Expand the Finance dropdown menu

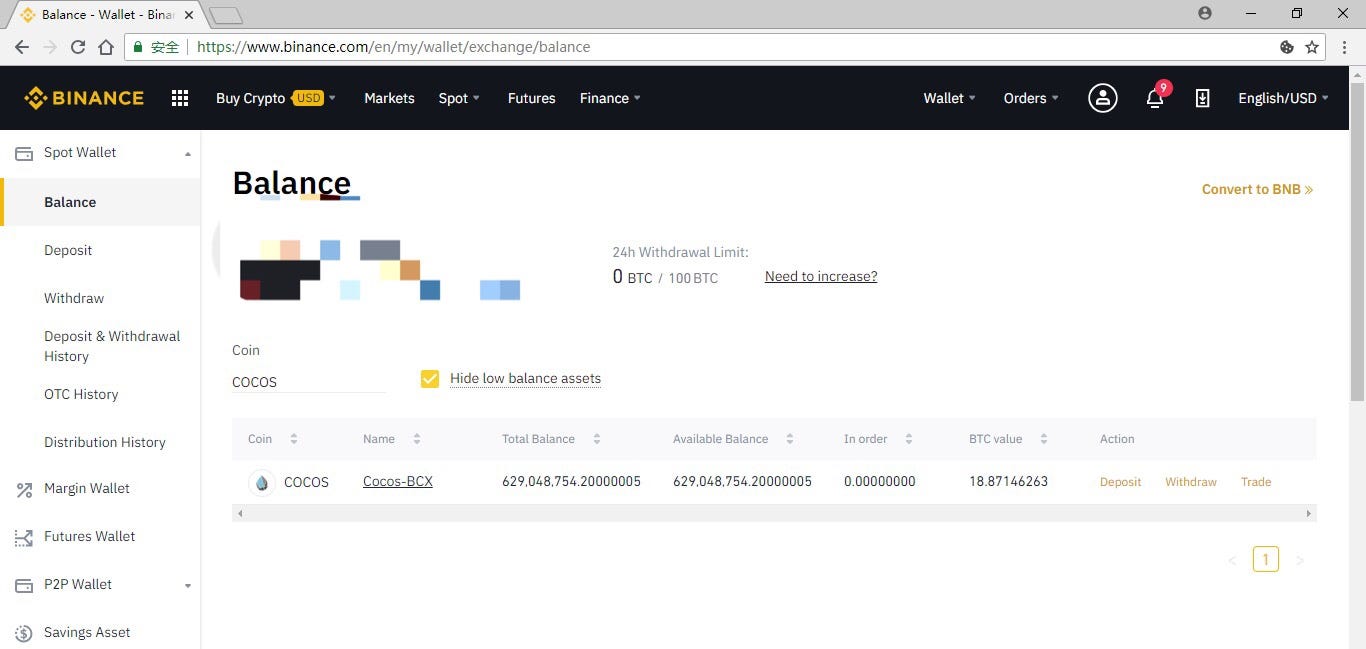610,98
